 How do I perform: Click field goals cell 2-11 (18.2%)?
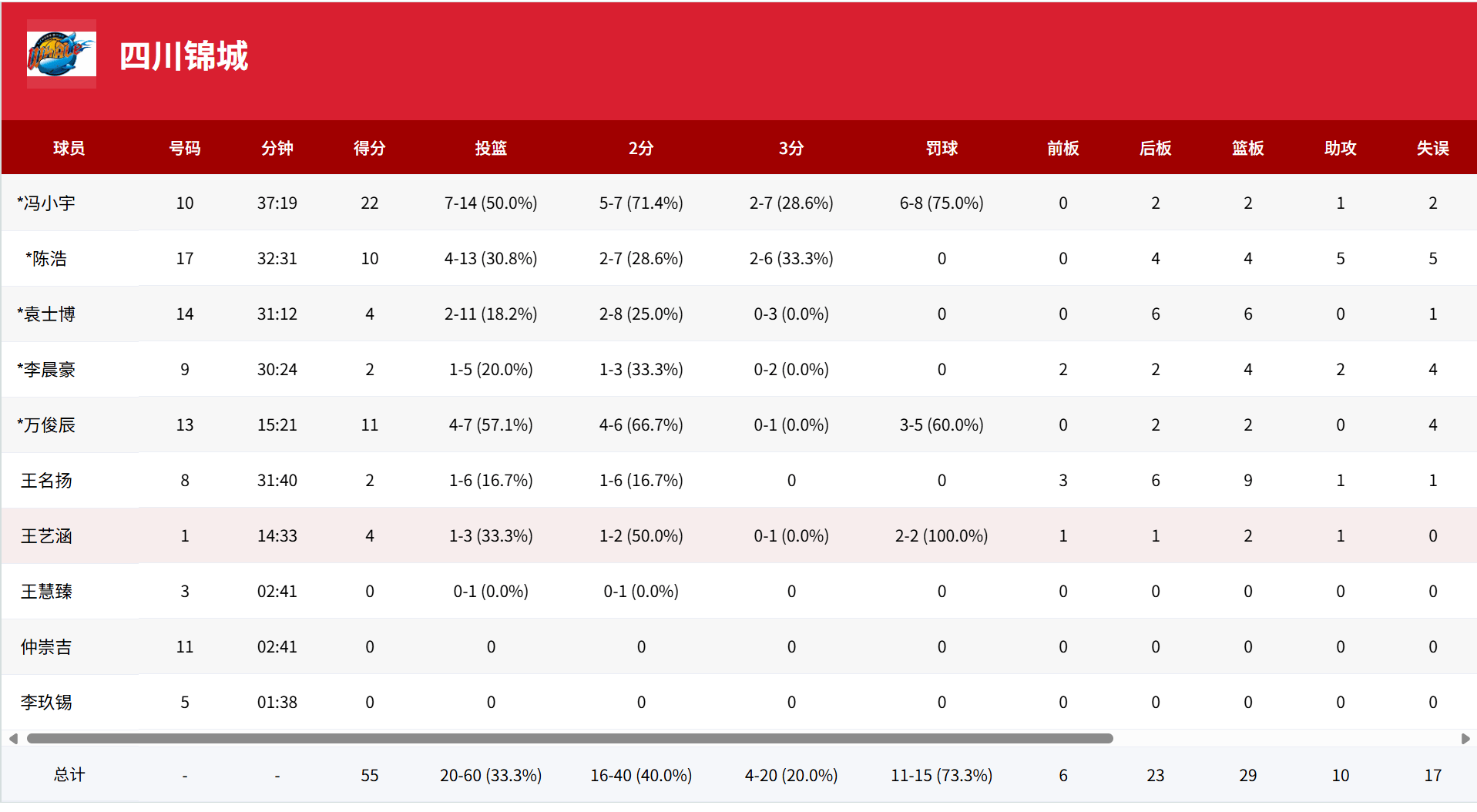coord(491,314)
